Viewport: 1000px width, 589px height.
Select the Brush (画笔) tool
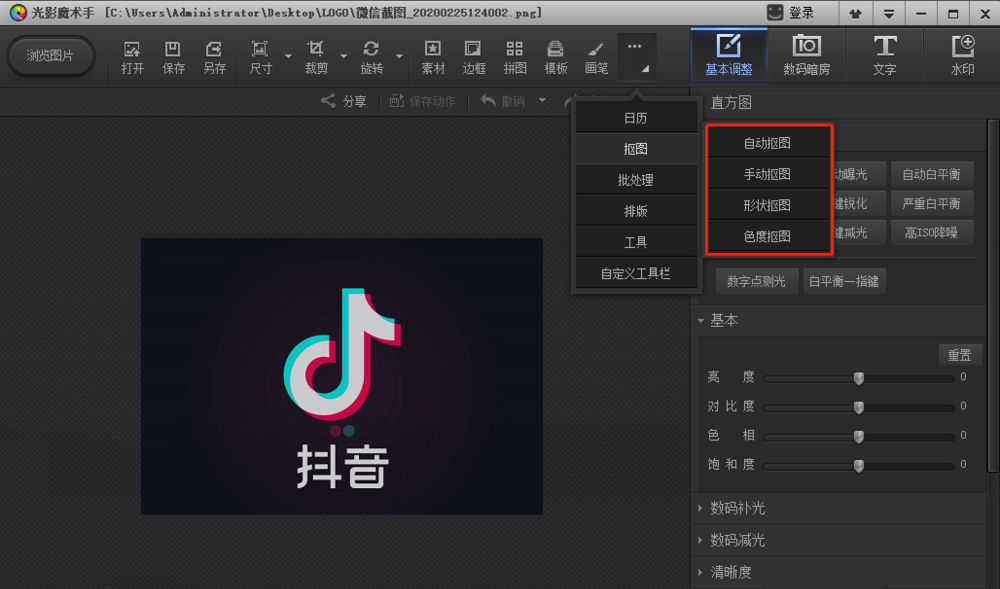coord(596,56)
